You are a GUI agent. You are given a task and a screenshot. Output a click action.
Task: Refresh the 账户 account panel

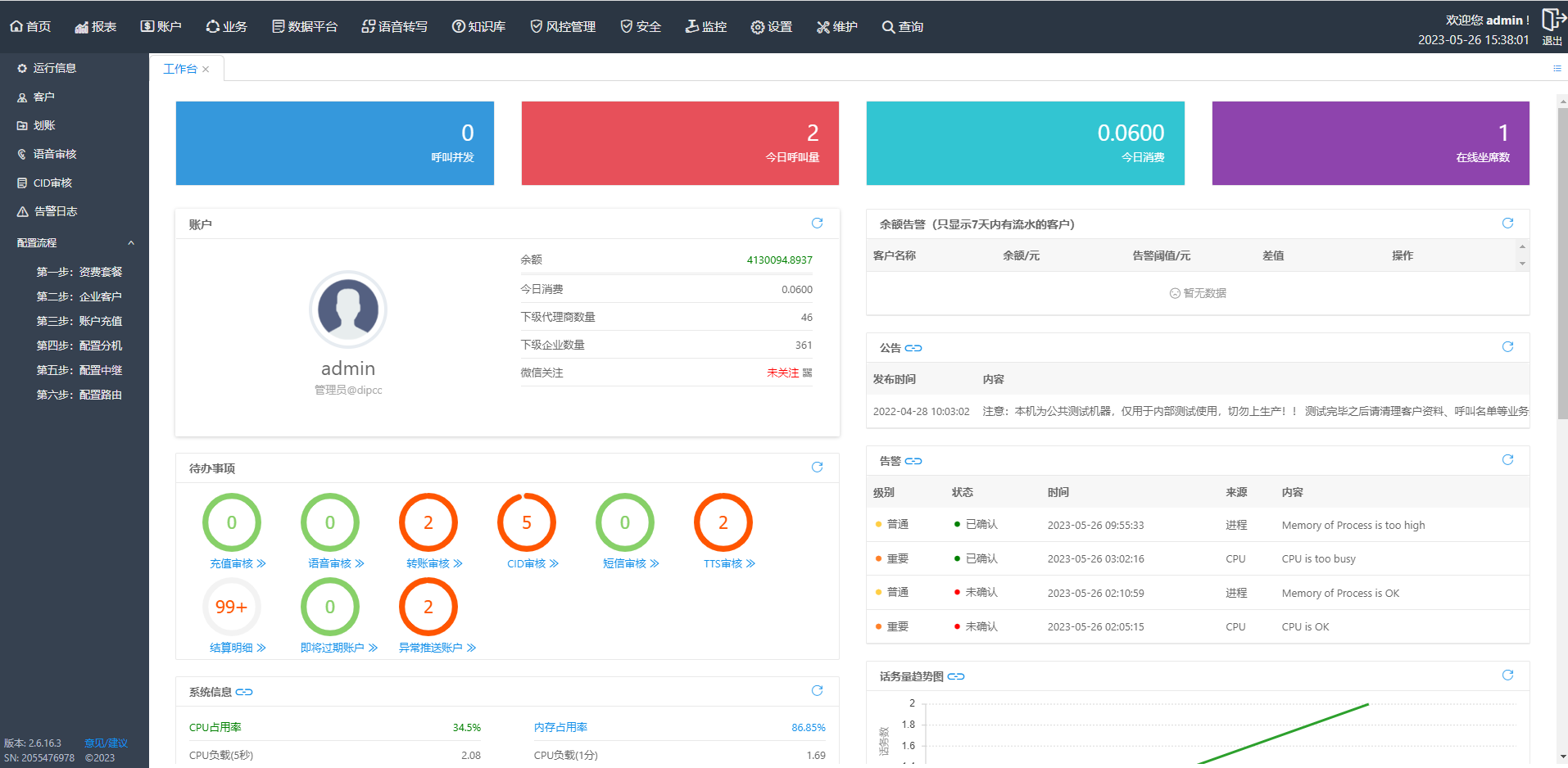tap(817, 224)
